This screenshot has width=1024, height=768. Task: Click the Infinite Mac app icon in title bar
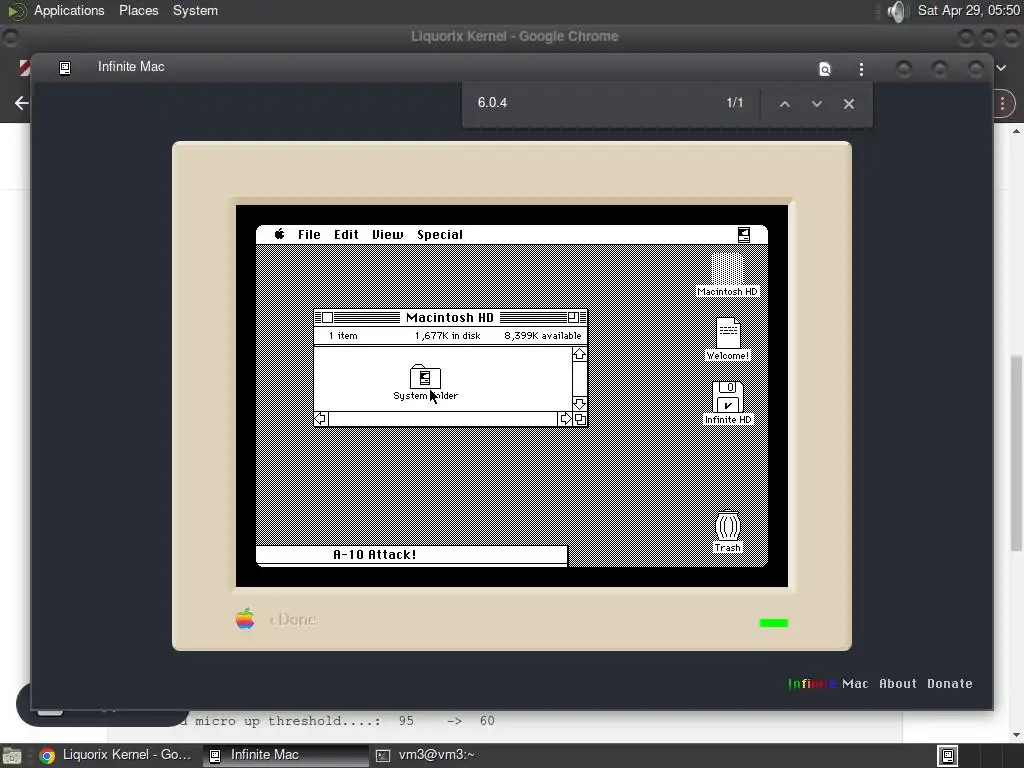click(65, 67)
